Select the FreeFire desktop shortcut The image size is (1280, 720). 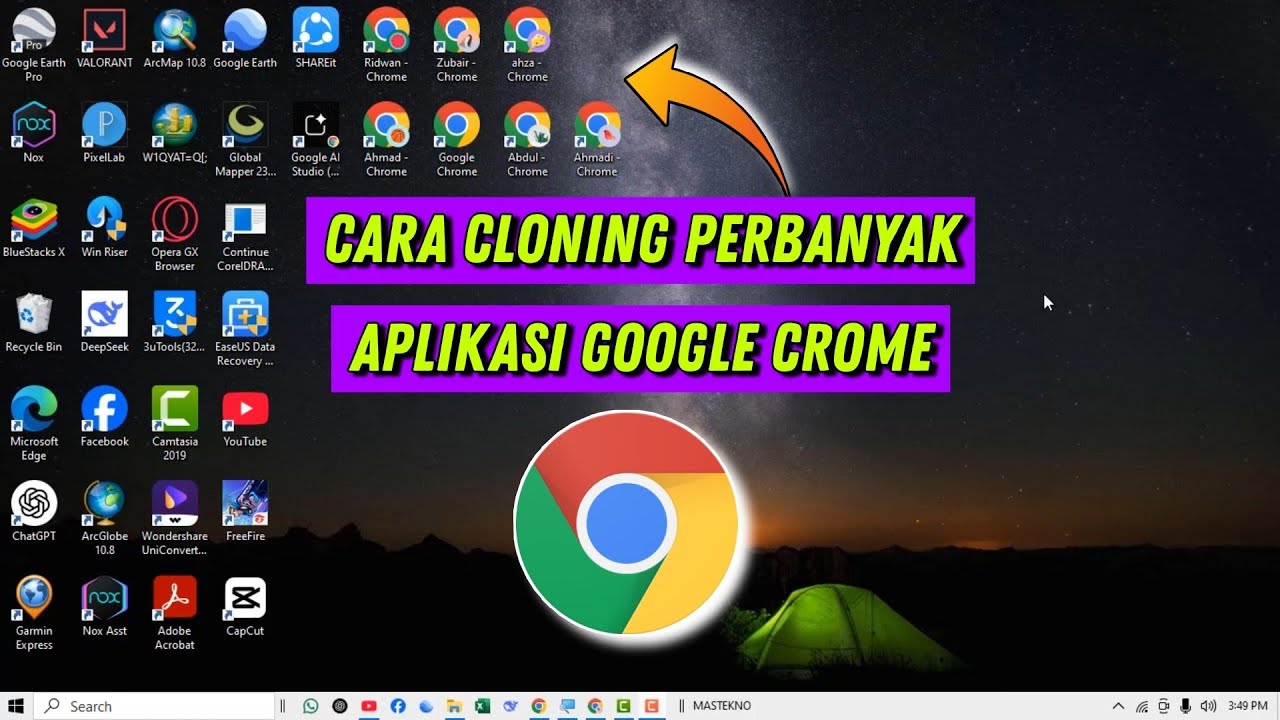[245, 512]
